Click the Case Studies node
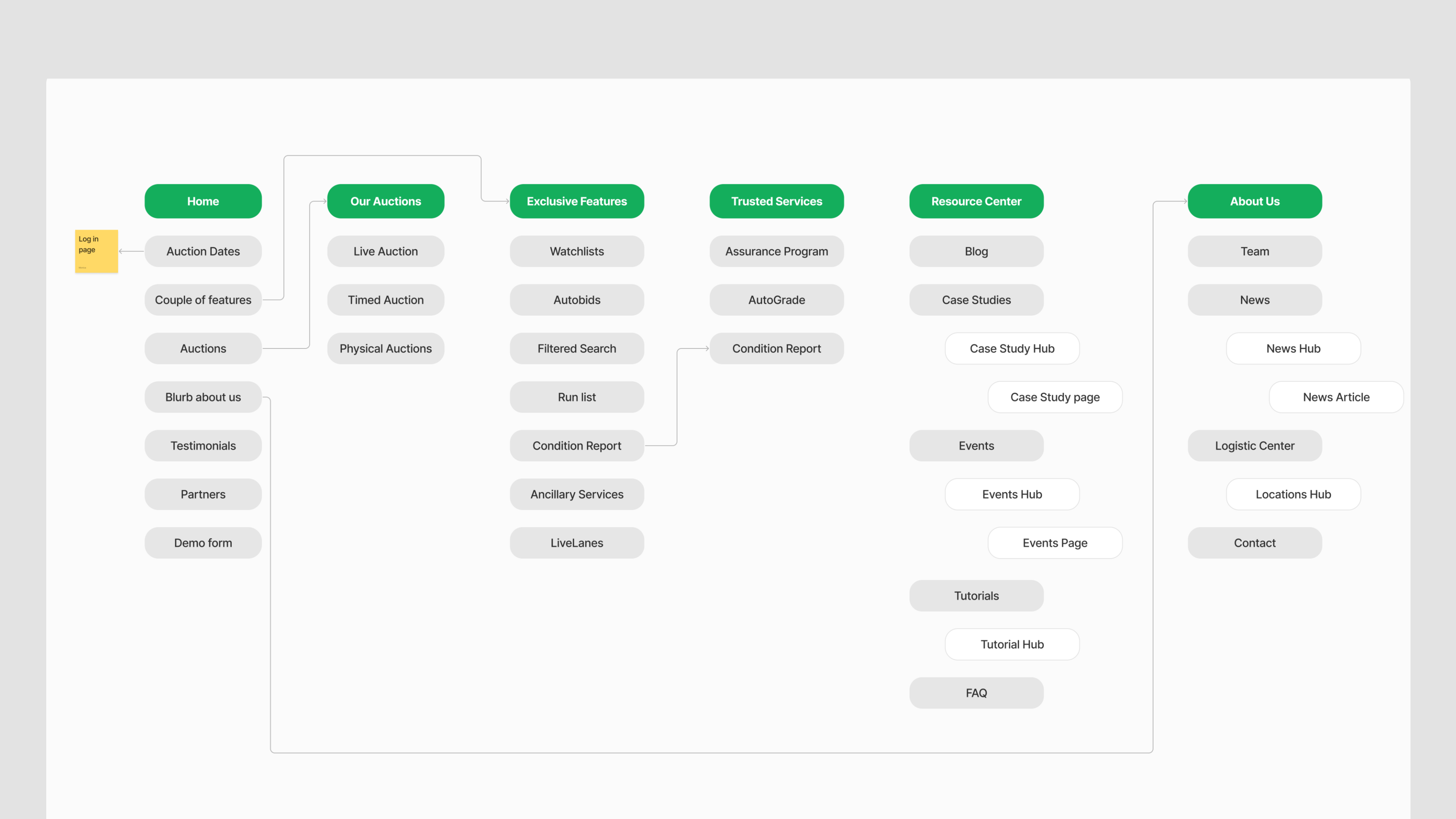The height and width of the screenshot is (819, 1456). tap(976, 300)
